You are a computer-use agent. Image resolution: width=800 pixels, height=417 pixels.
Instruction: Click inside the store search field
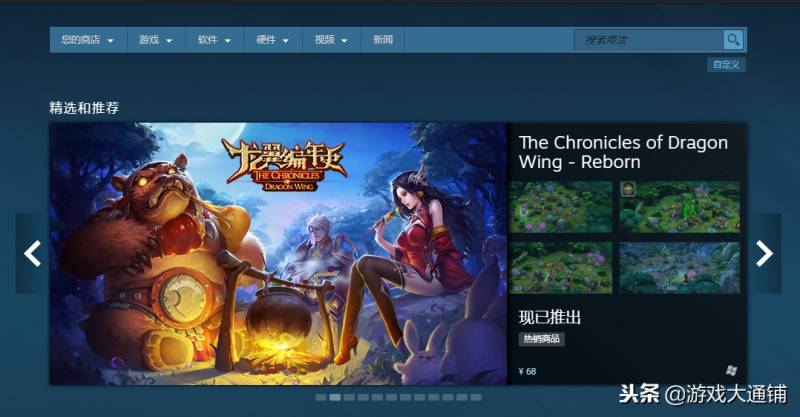[x=648, y=40]
